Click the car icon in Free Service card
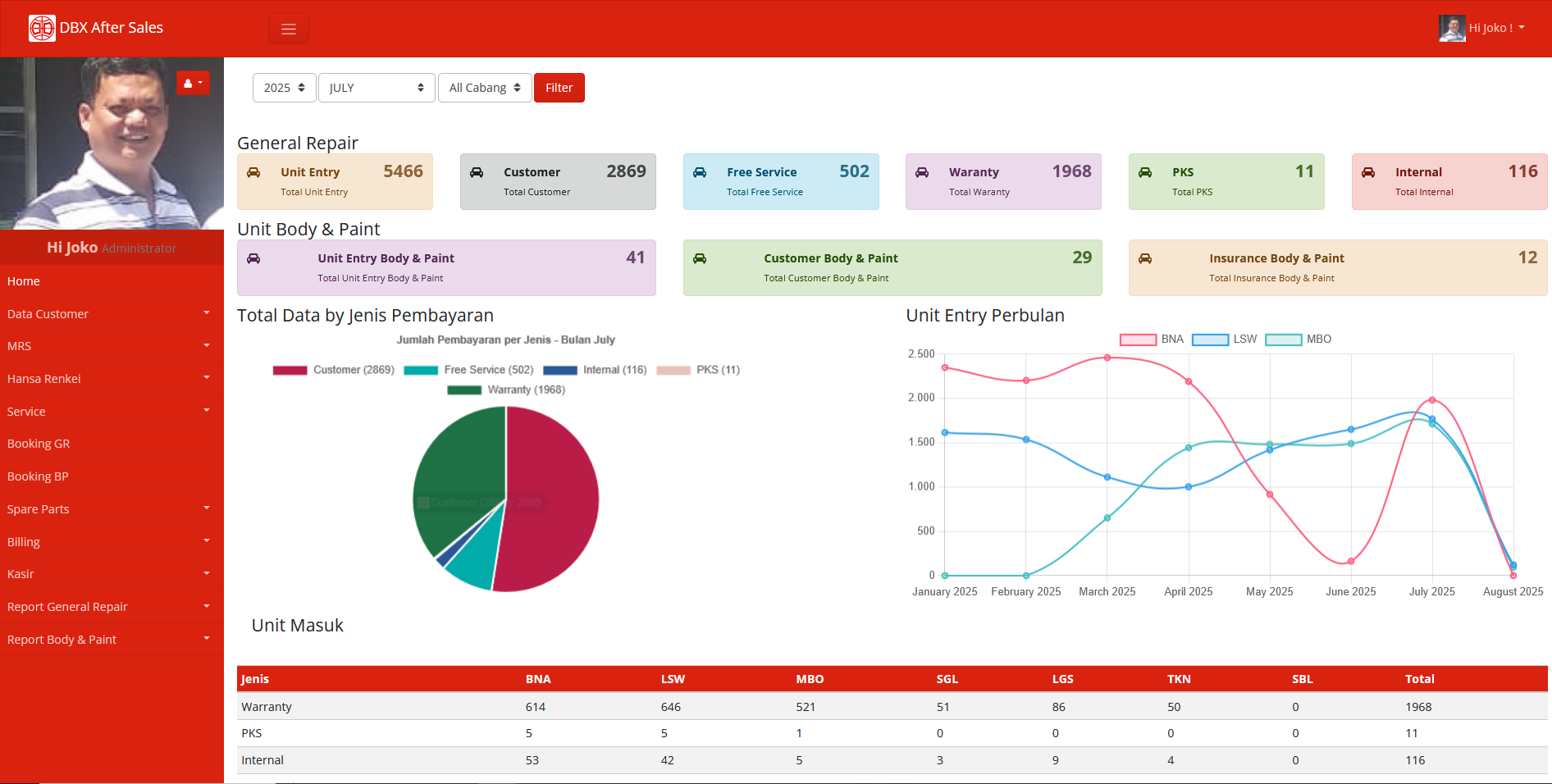Image resolution: width=1552 pixels, height=784 pixels. pos(700,172)
